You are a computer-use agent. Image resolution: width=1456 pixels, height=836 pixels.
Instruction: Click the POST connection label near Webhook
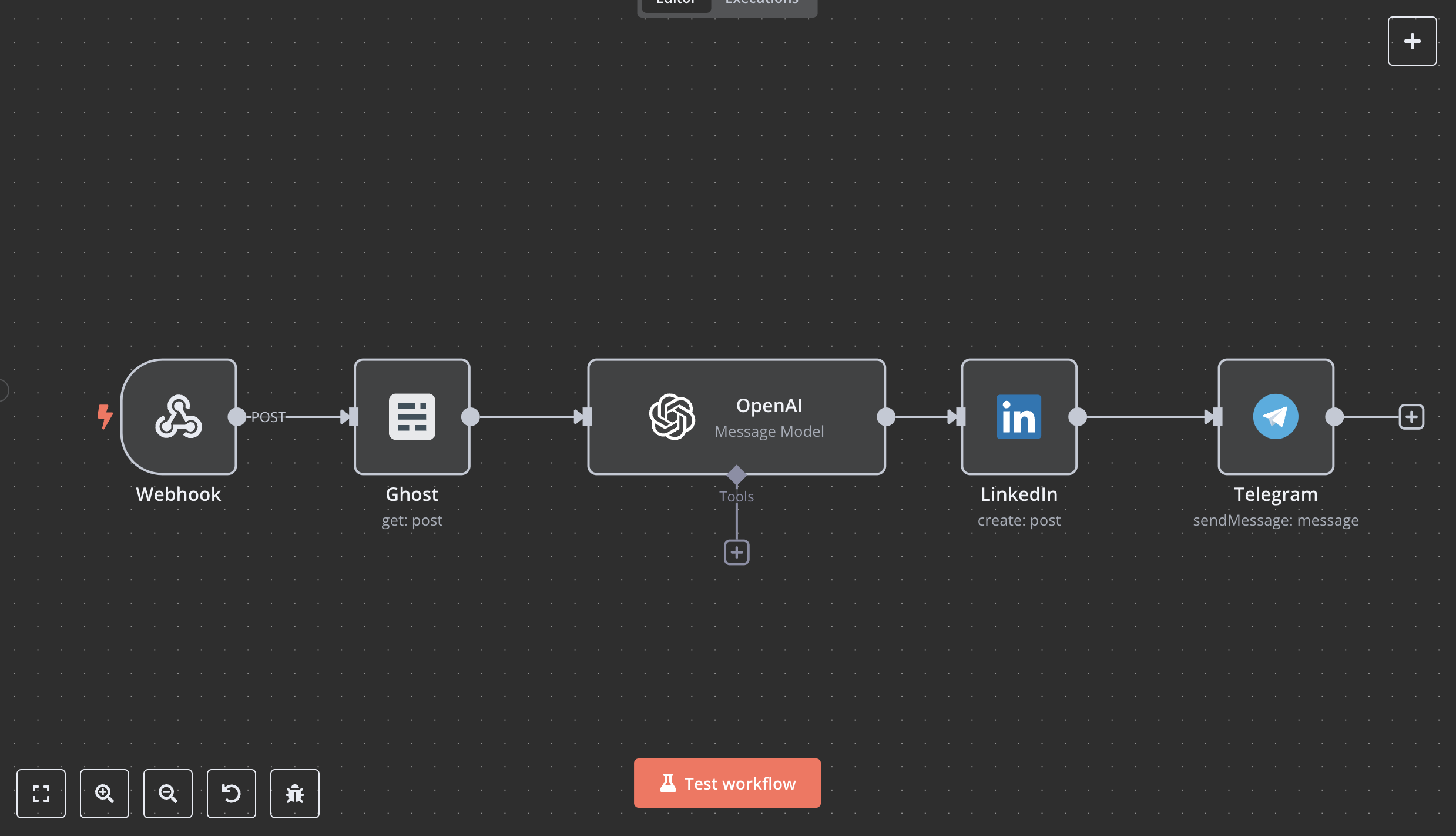pyautogui.click(x=268, y=416)
